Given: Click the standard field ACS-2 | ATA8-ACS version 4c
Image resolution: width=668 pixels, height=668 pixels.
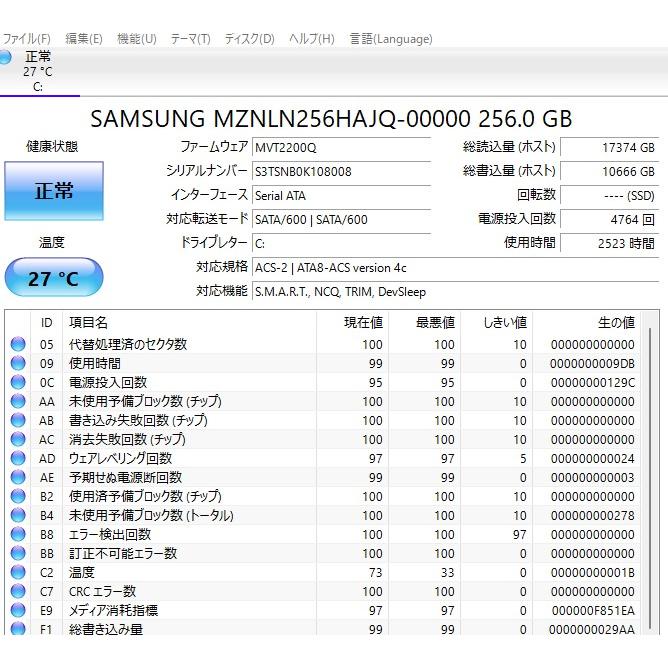Looking at the screenshot, I should [x=455, y=268].
